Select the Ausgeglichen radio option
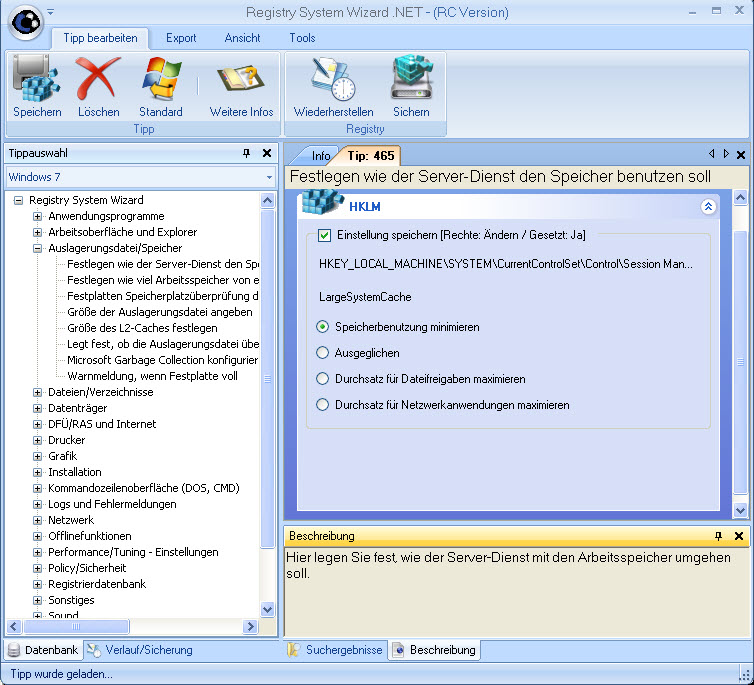The width and height of the screenshot is (754, 685). click(322, 353)
